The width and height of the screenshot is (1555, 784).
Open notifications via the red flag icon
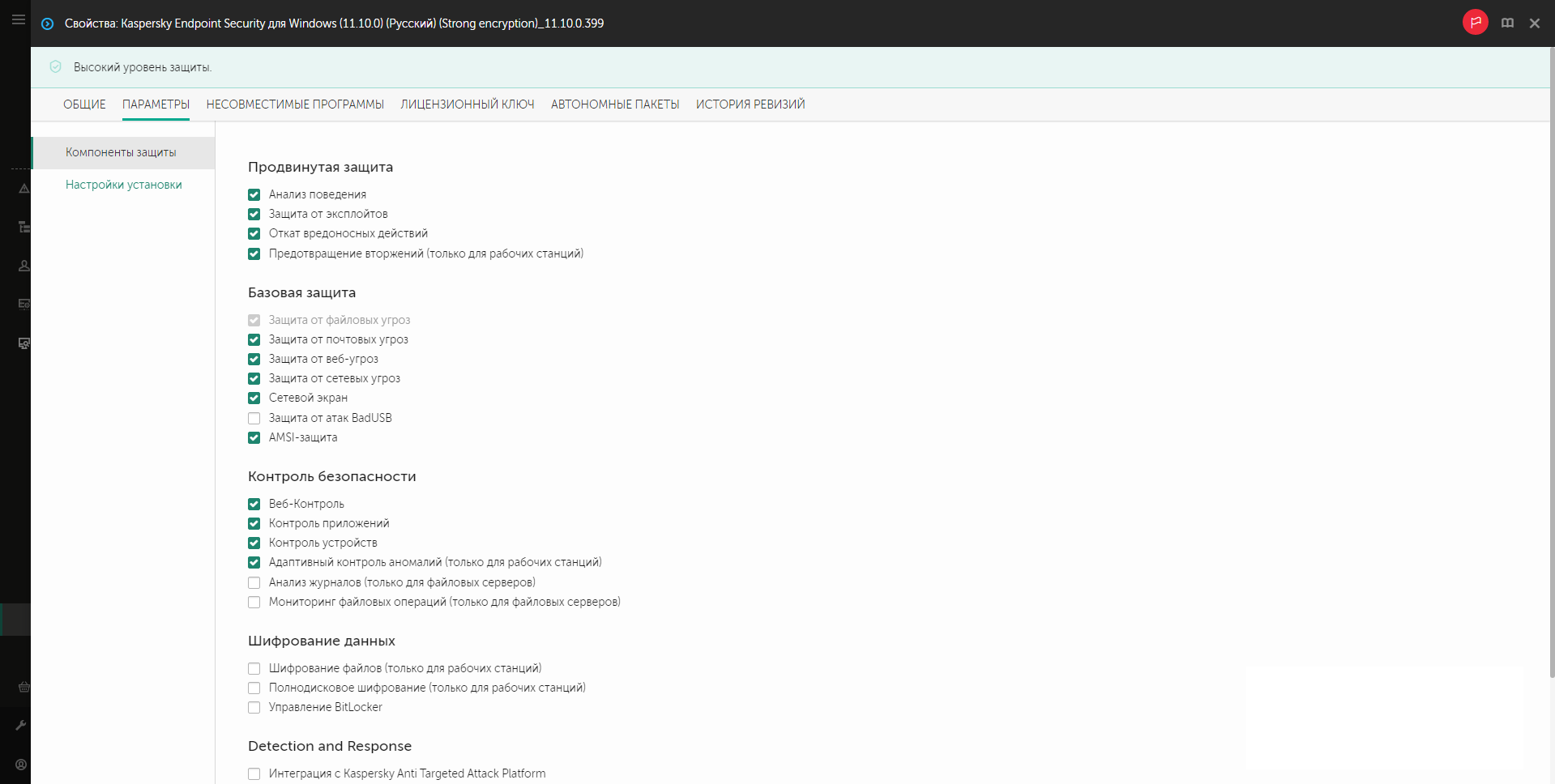pyautogui.click(x=1475, y=22)
